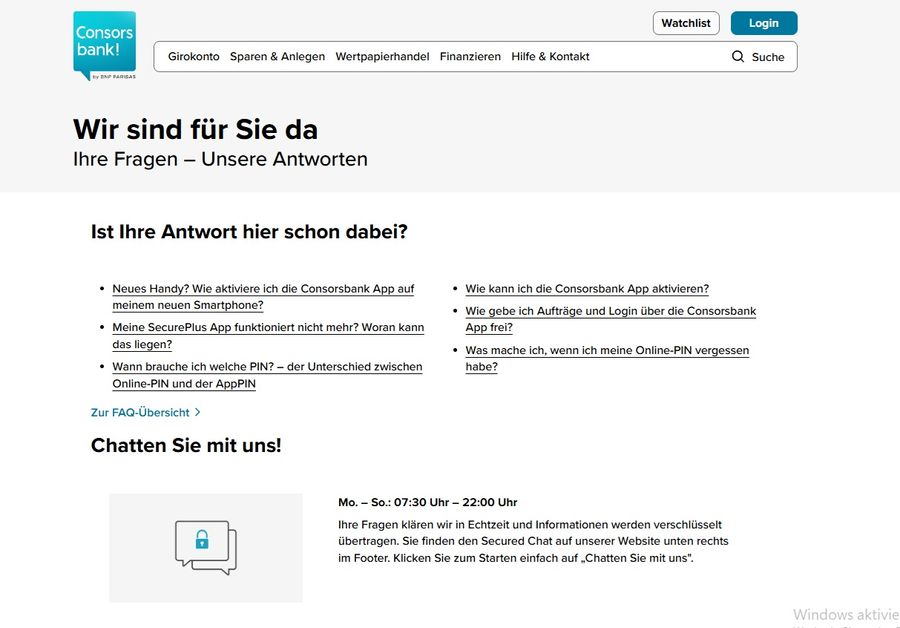Screen dimensions: 900x628
Task: Click the Consorsbank logo
Action: pyautogui.click(x=104, y=46)
